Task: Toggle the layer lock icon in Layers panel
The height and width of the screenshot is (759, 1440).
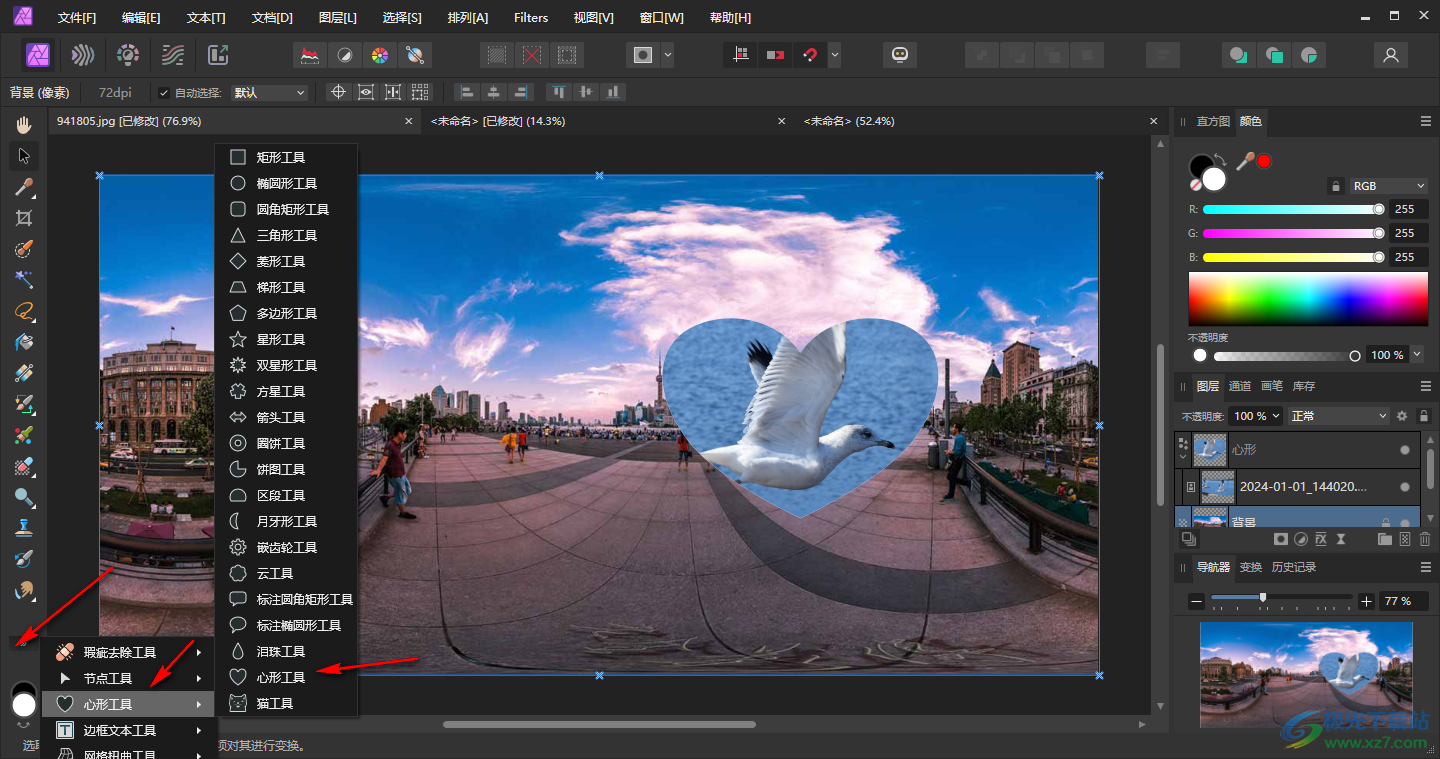Action: click(x=1425, y=416)
